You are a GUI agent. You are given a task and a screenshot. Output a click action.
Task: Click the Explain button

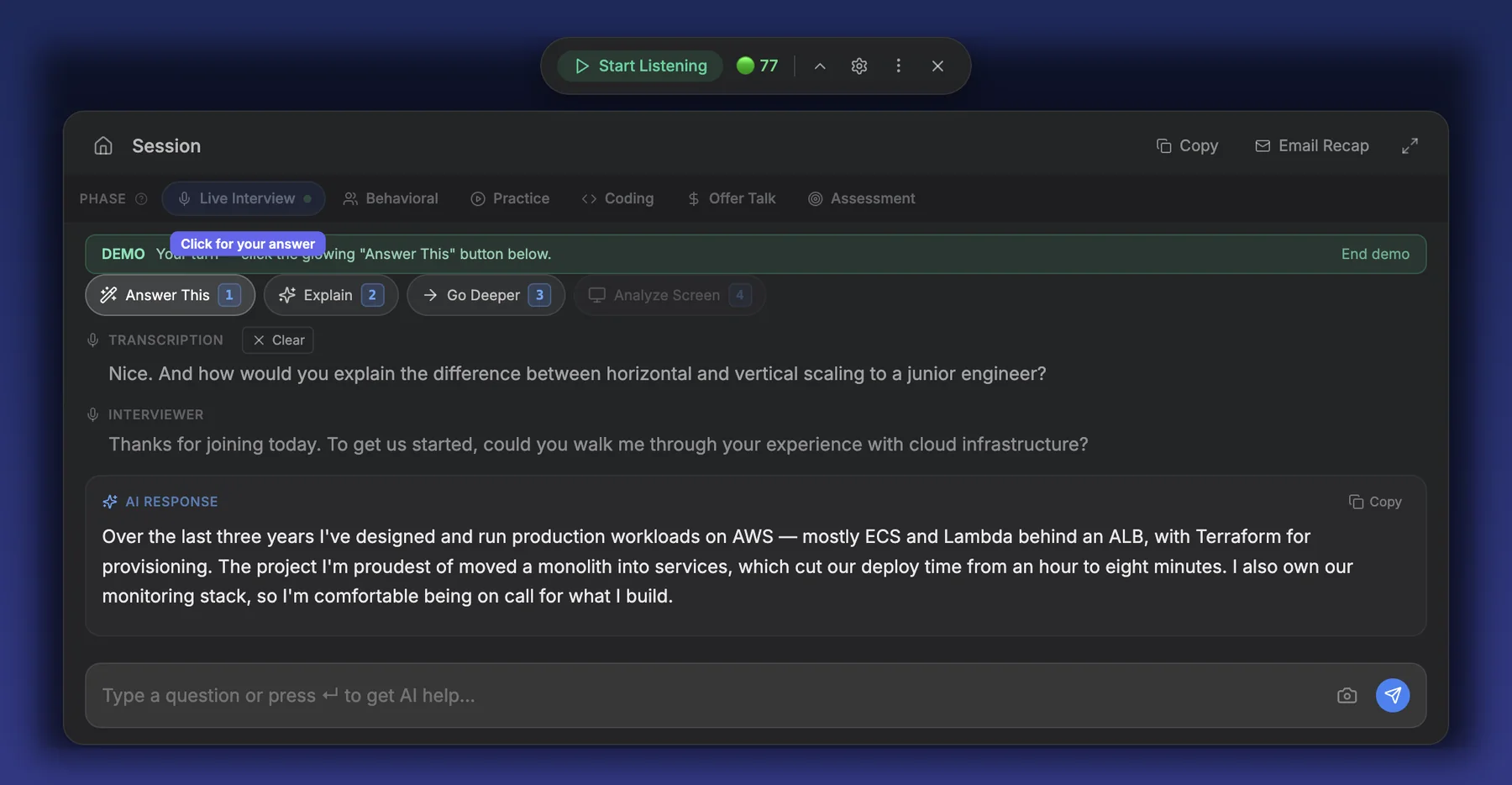tap(331, 295)
